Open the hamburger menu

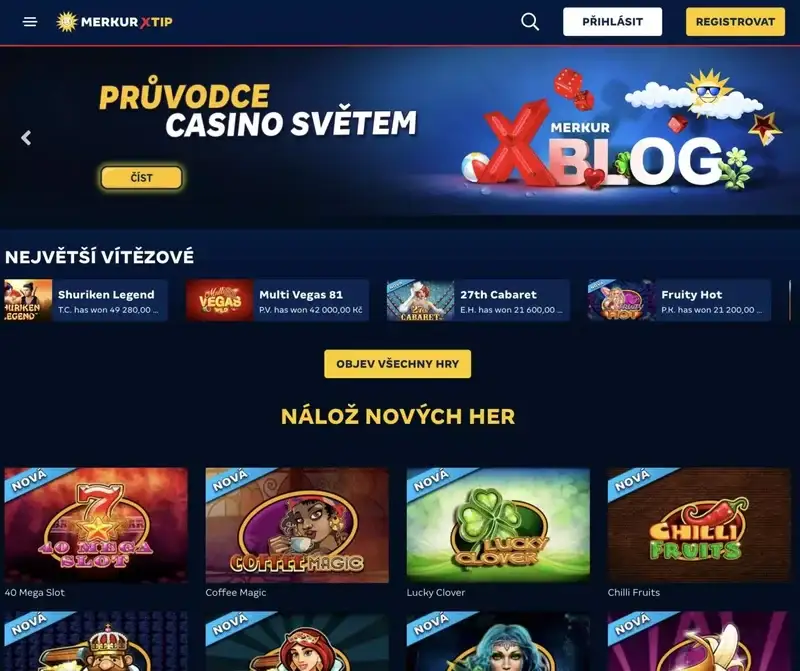click(30, 22)
